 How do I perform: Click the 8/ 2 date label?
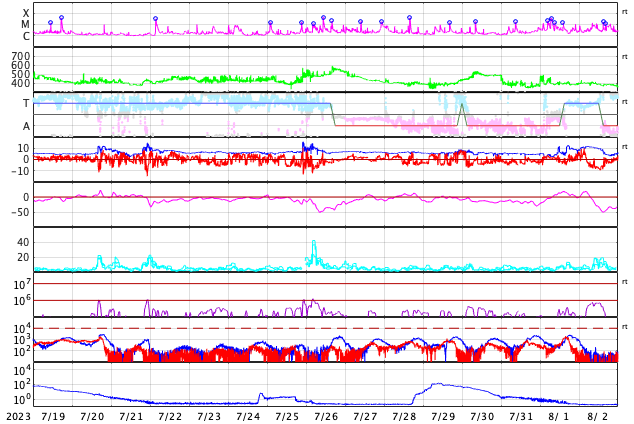pos(598,417)
